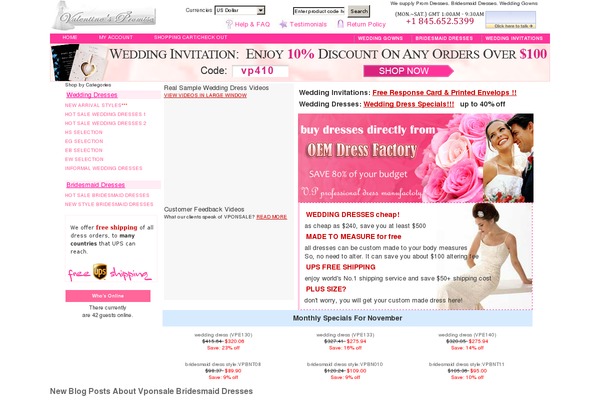This screenshot has width=600, height=400.
Task: Open HOT SALE WEDDING DRESSES 2
Action: click(105, 123)
